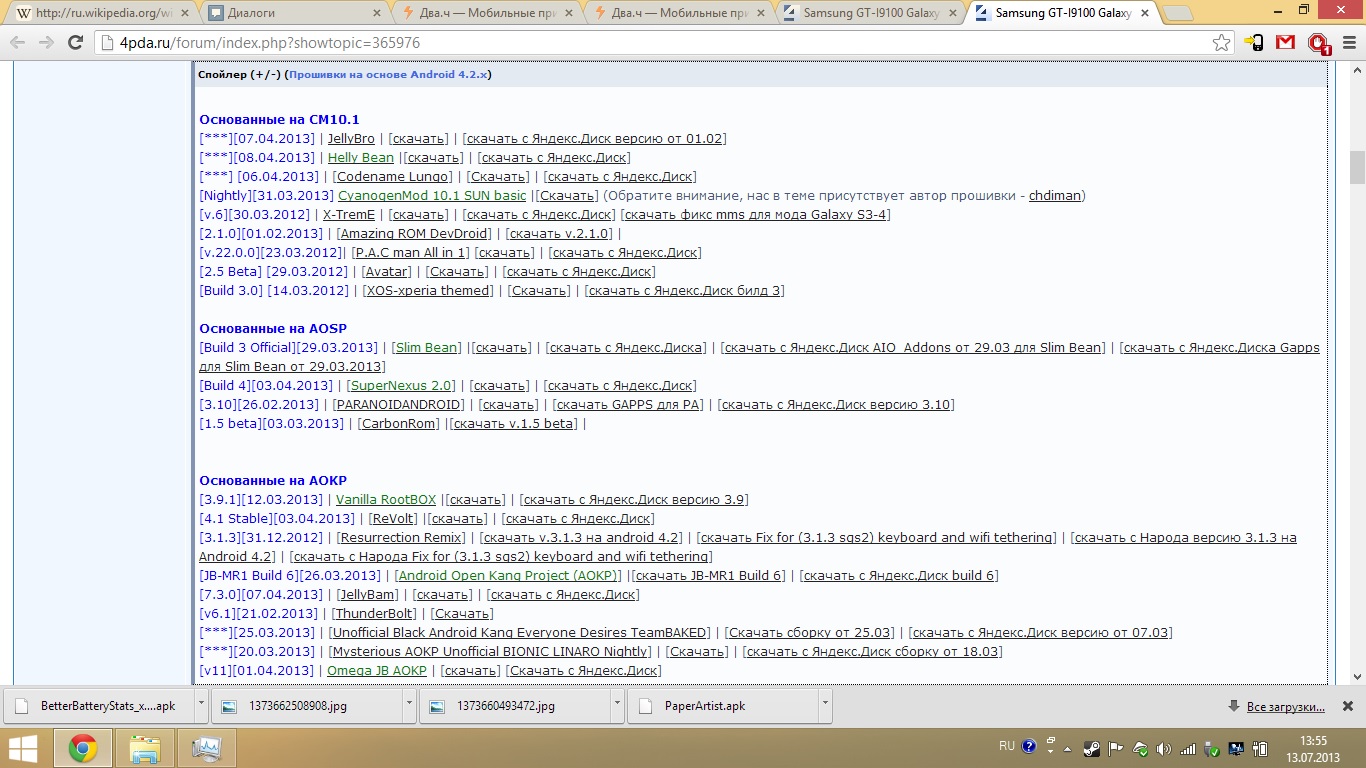Click the network signal bars icon

click(x=1187, y=748)
